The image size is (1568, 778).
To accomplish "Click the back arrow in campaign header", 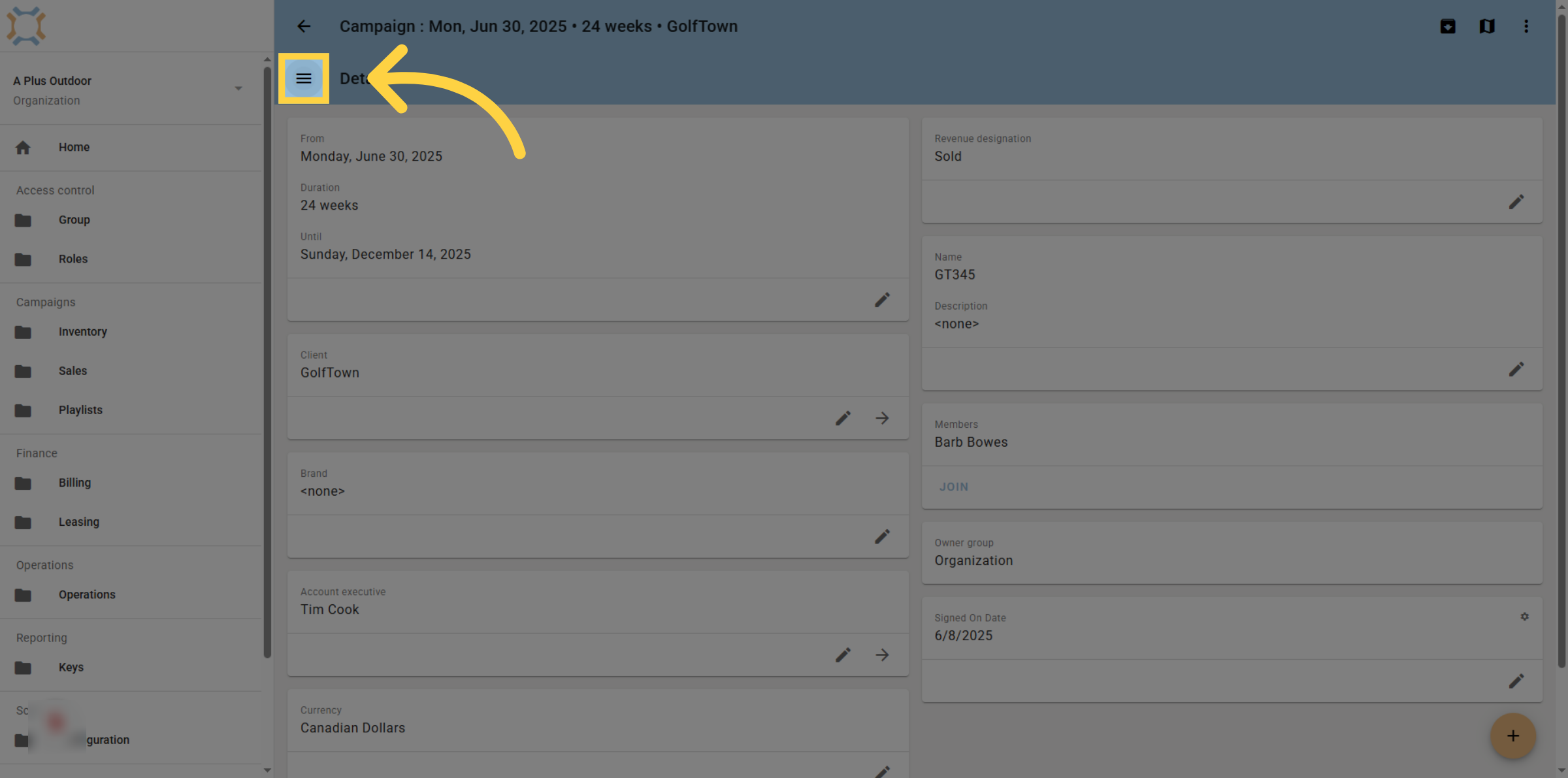I will [x=304, y=26].
